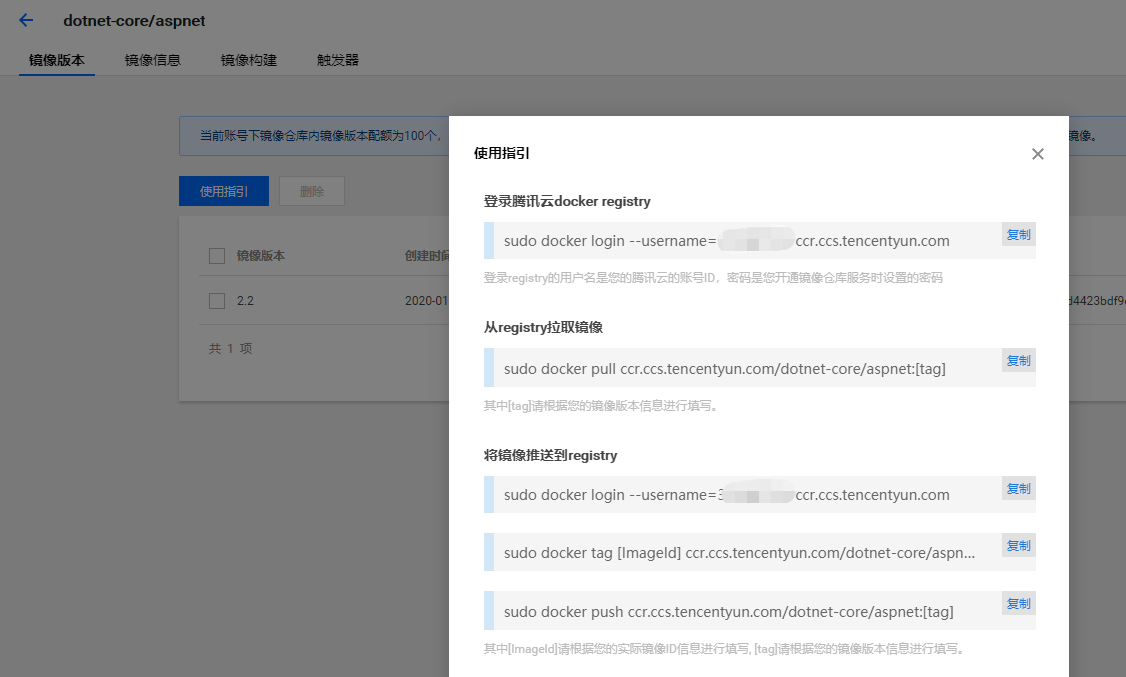Image resolution: width=1126 pixels, height=677 pixels.
Task: Switch to the 镜像版本 tab
Action: point(57,60)
